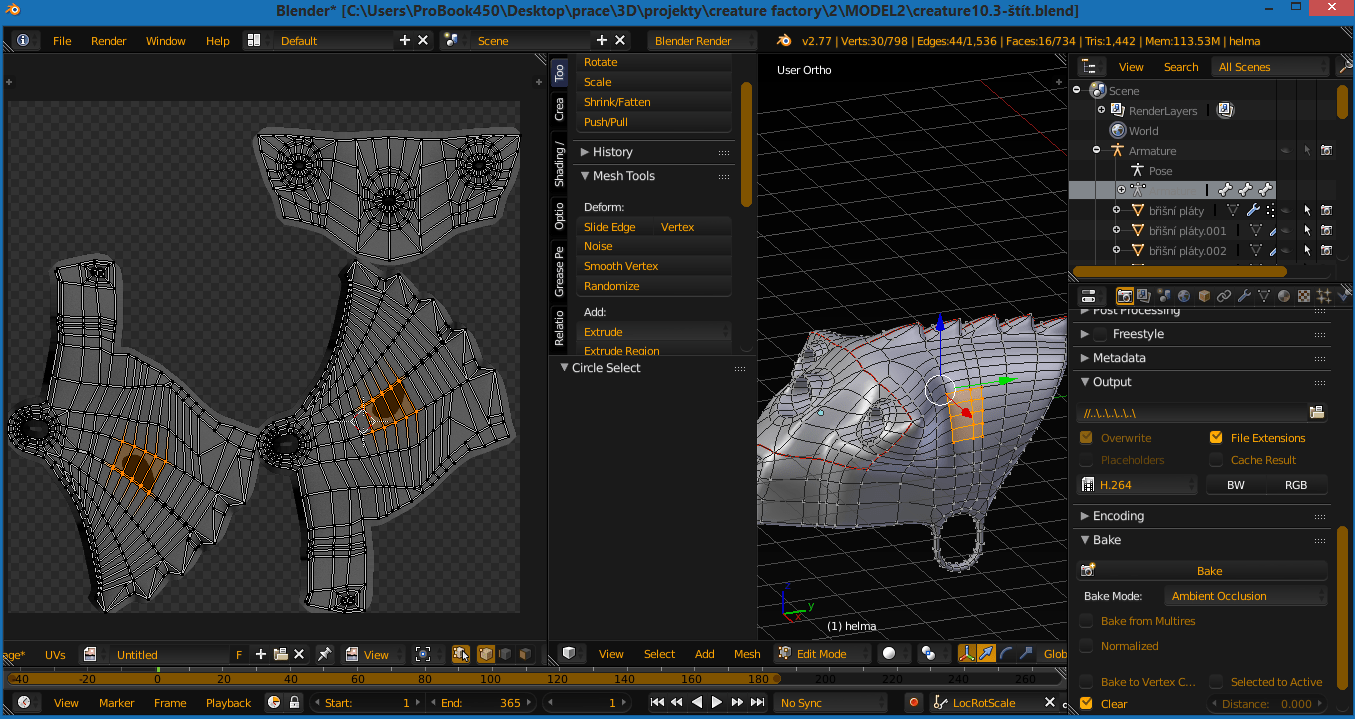Open the Render properties tab (camera icon)
This screenshot has width=1355, height=719.
click(x=1125, y=296)
